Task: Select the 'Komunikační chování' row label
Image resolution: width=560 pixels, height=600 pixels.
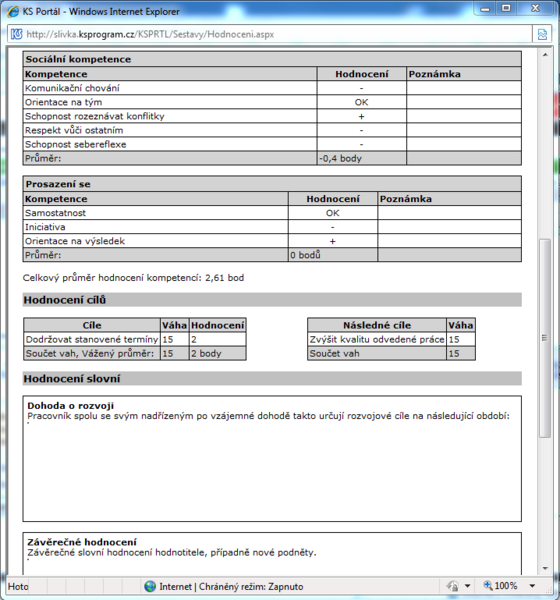Action: coord(72,88)
